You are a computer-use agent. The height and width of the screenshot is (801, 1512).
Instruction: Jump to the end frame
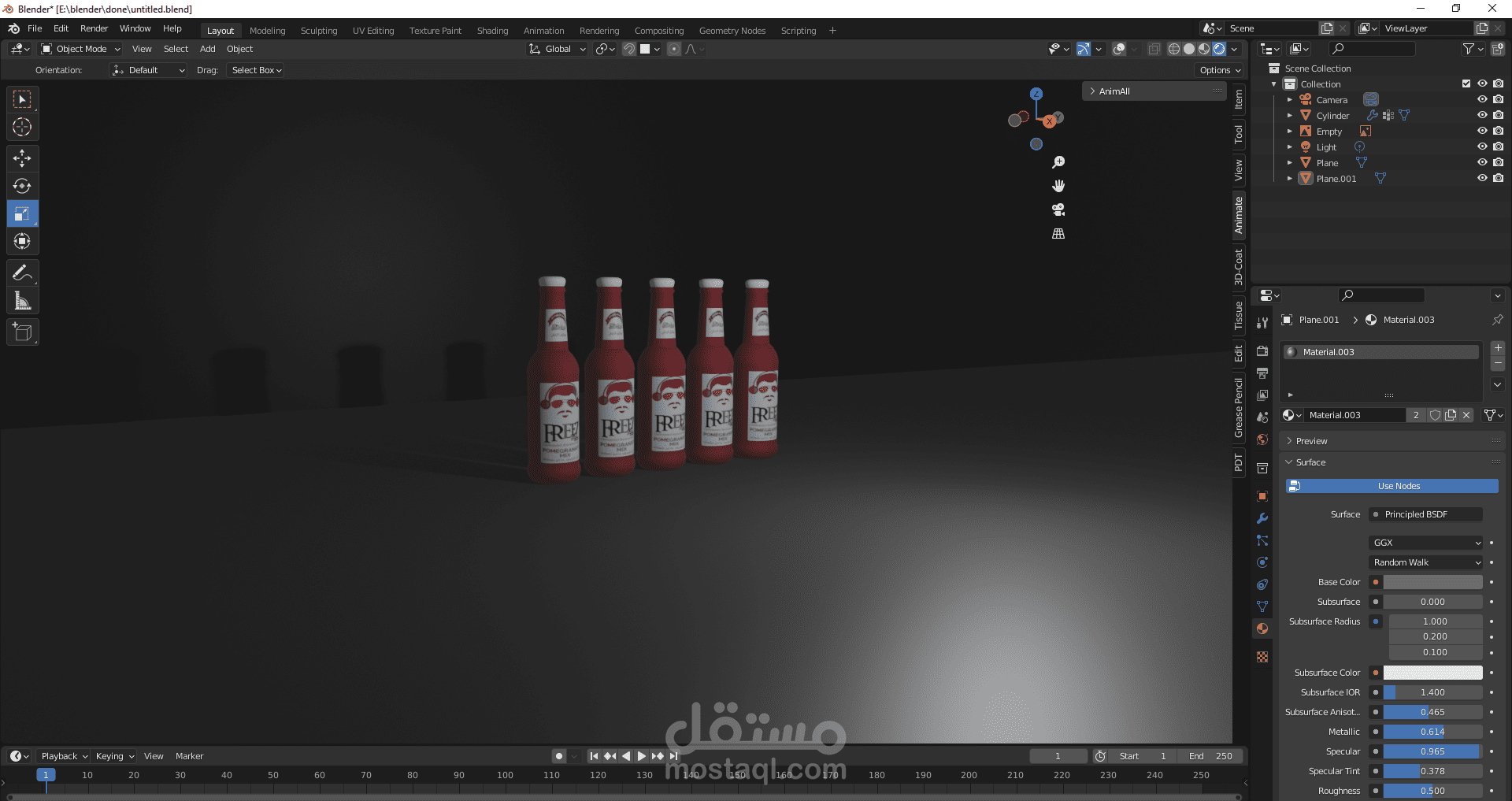[673, 756]
